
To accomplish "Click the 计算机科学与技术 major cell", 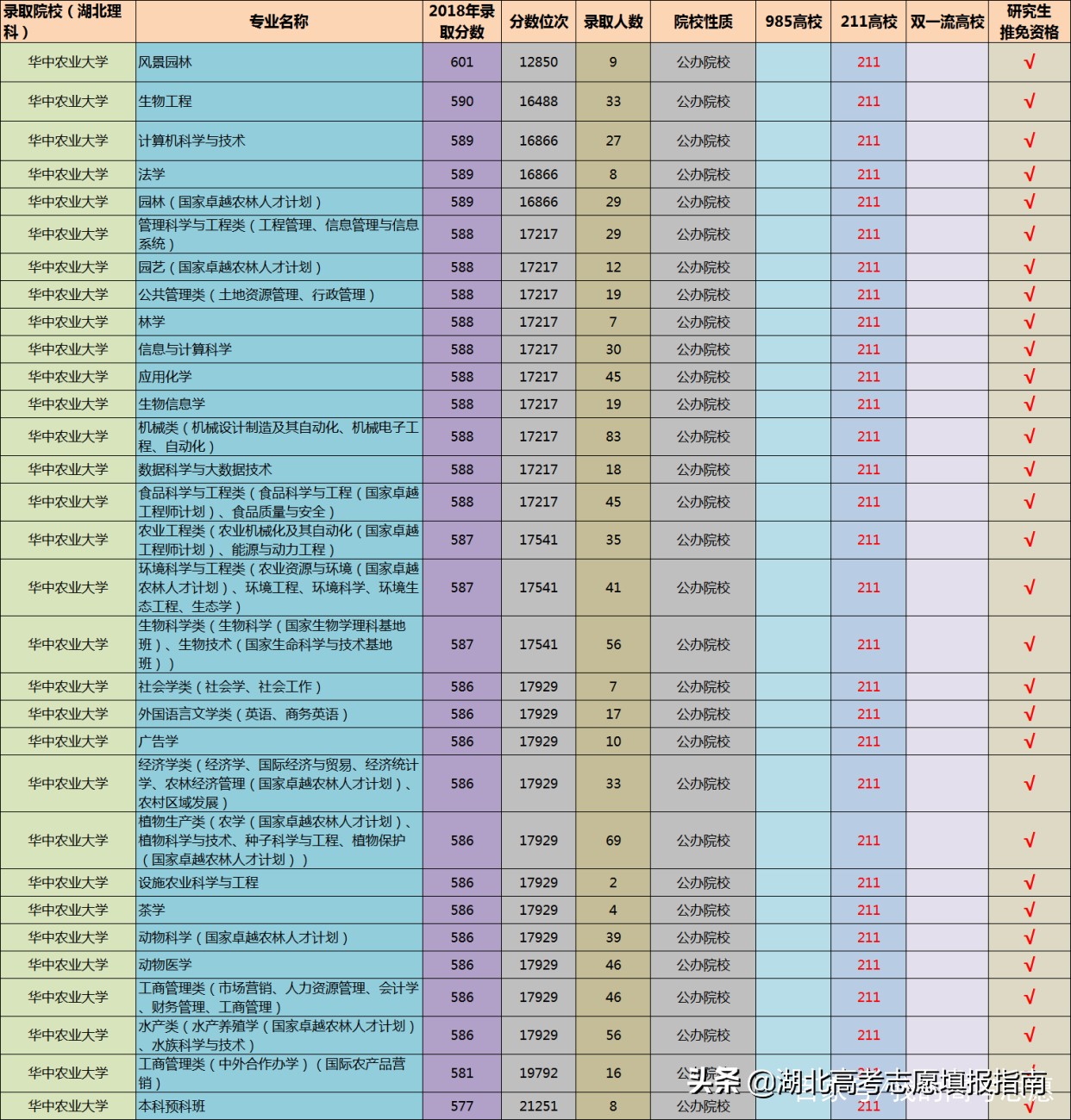I will point(279,141).
